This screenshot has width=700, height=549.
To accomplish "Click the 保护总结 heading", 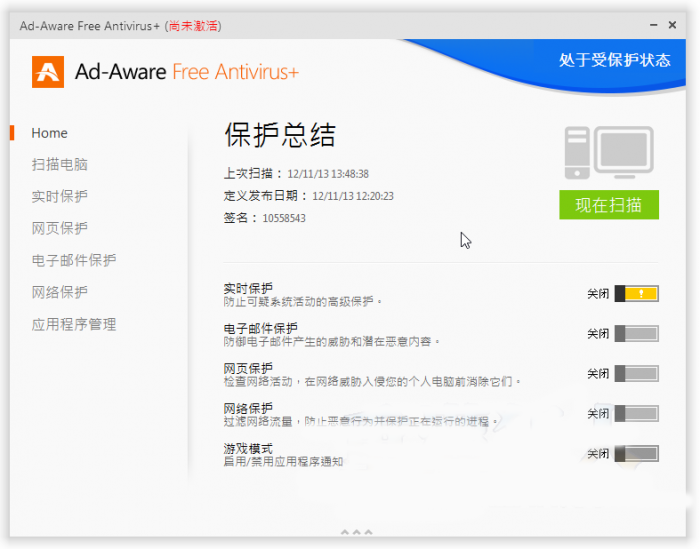I will (280, 135).
